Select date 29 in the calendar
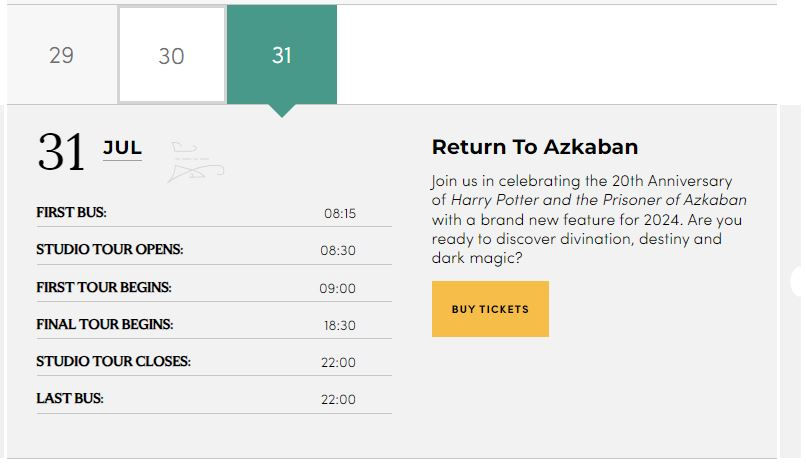 62,54
